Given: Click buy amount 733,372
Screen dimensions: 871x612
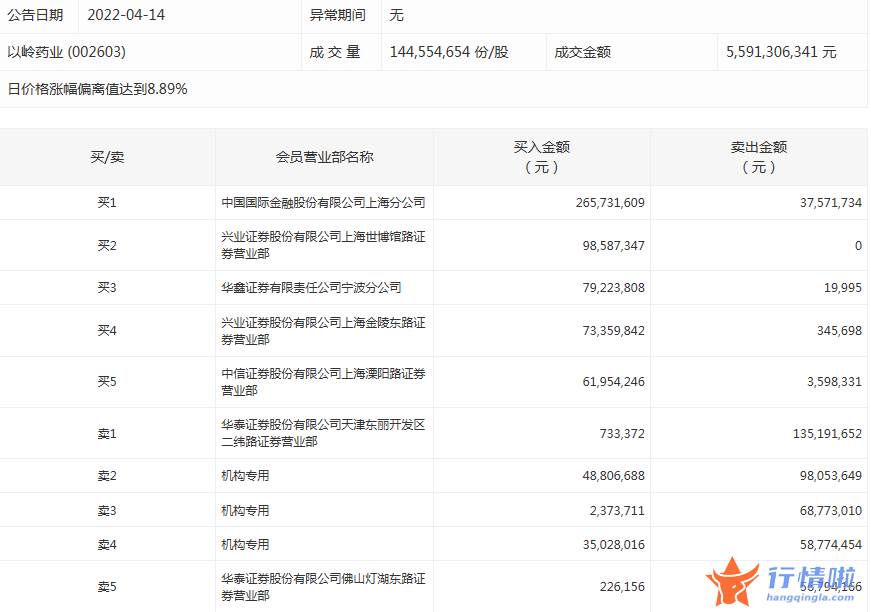Looking at the screenshot, I should click(622, 434).
